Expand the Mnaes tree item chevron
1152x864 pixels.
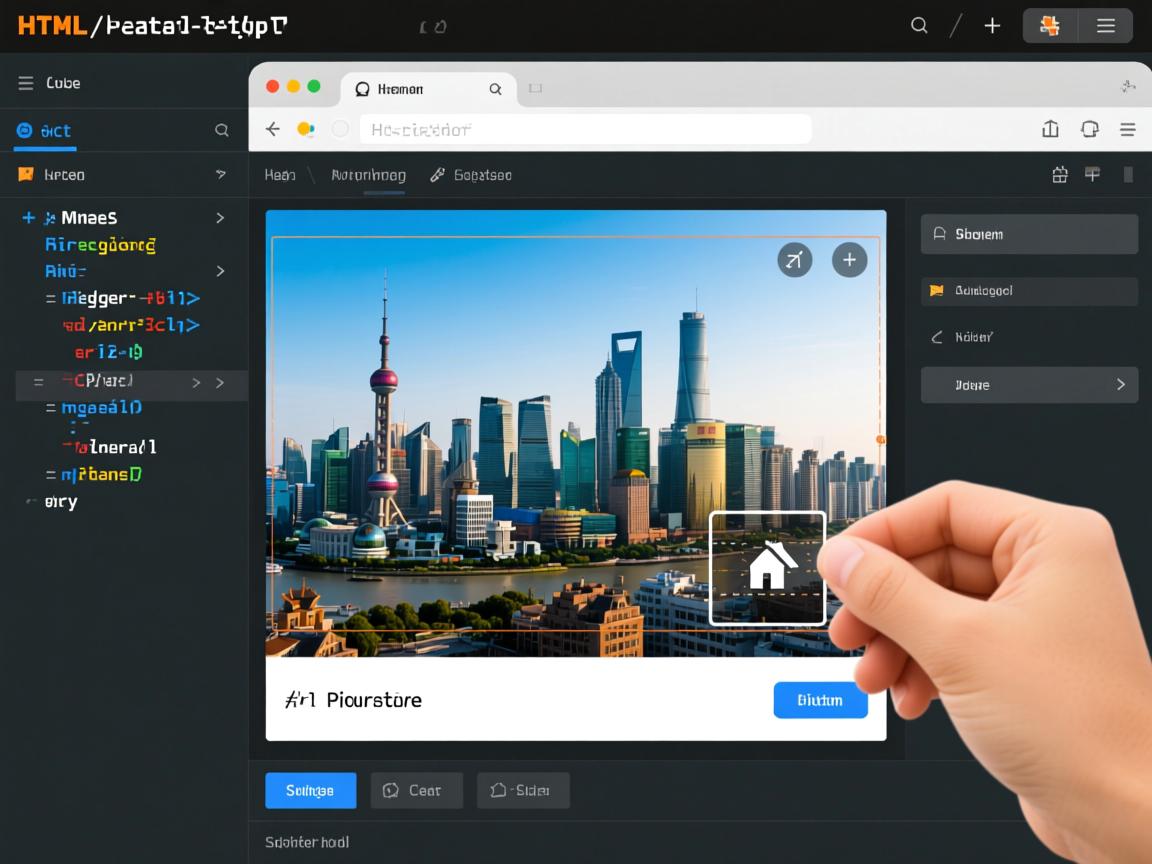220,218
